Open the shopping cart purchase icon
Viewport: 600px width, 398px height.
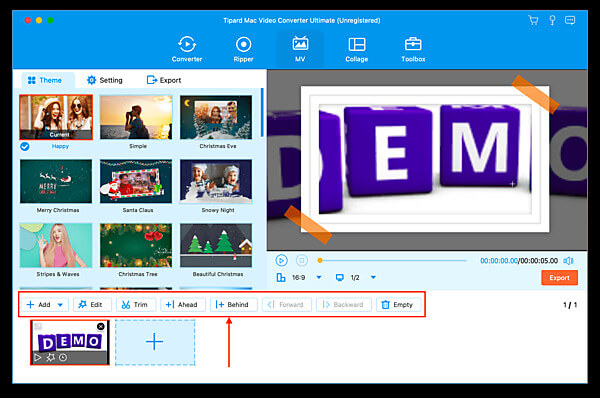(x=533, y=20)
